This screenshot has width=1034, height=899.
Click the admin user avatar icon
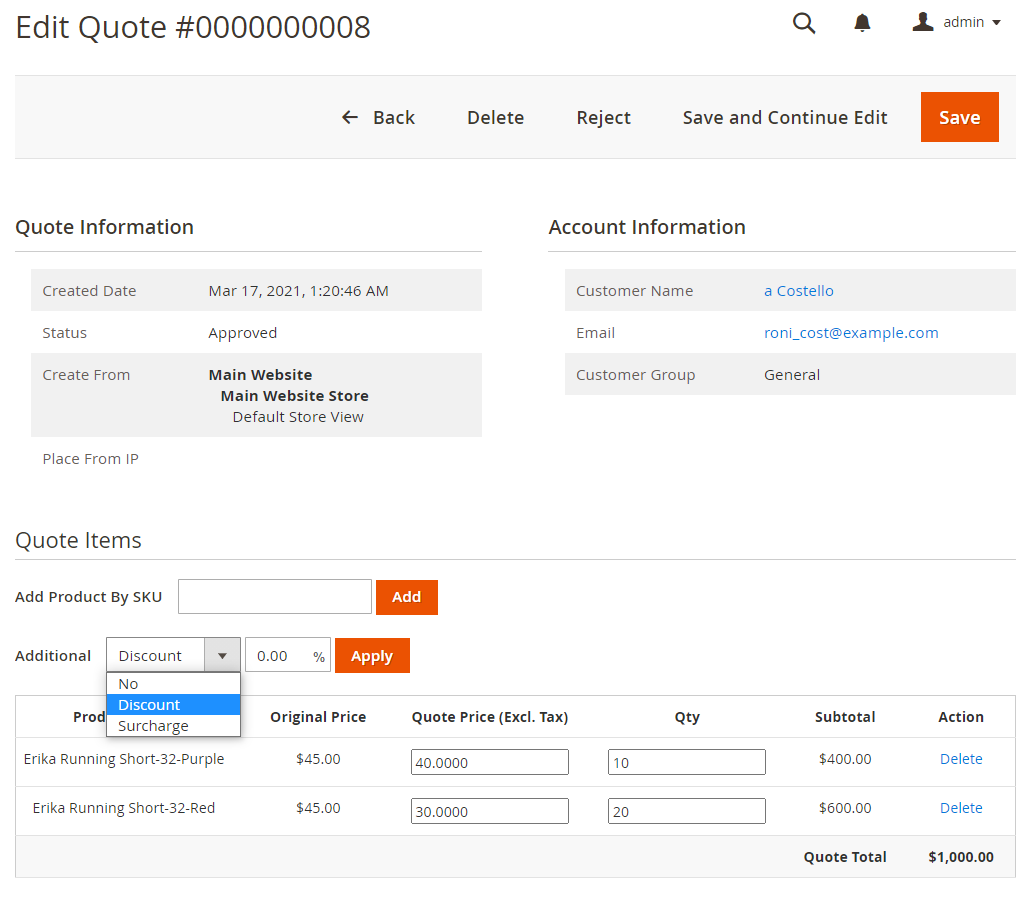coord(922,22)
